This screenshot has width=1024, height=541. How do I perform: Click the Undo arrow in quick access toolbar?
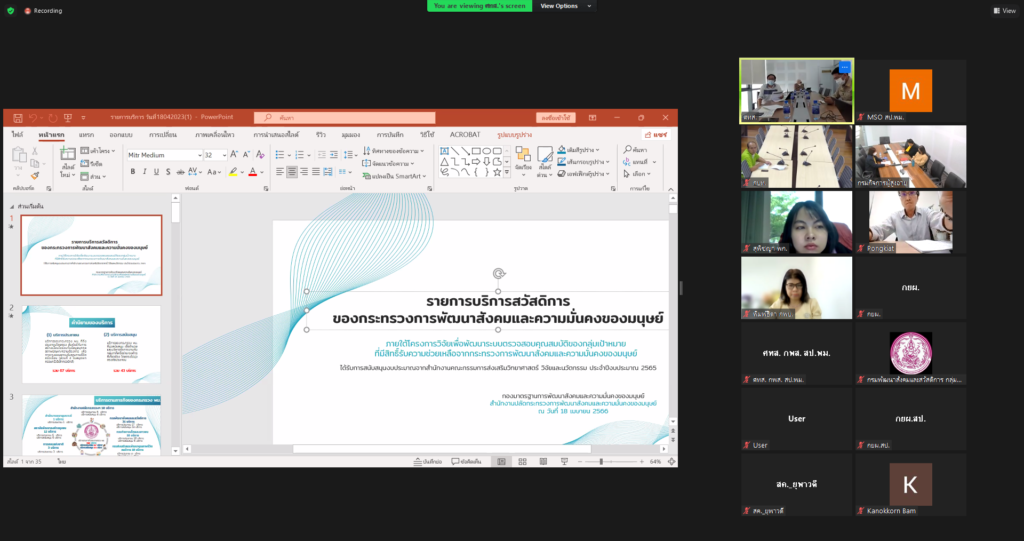(x=33, y=118)
